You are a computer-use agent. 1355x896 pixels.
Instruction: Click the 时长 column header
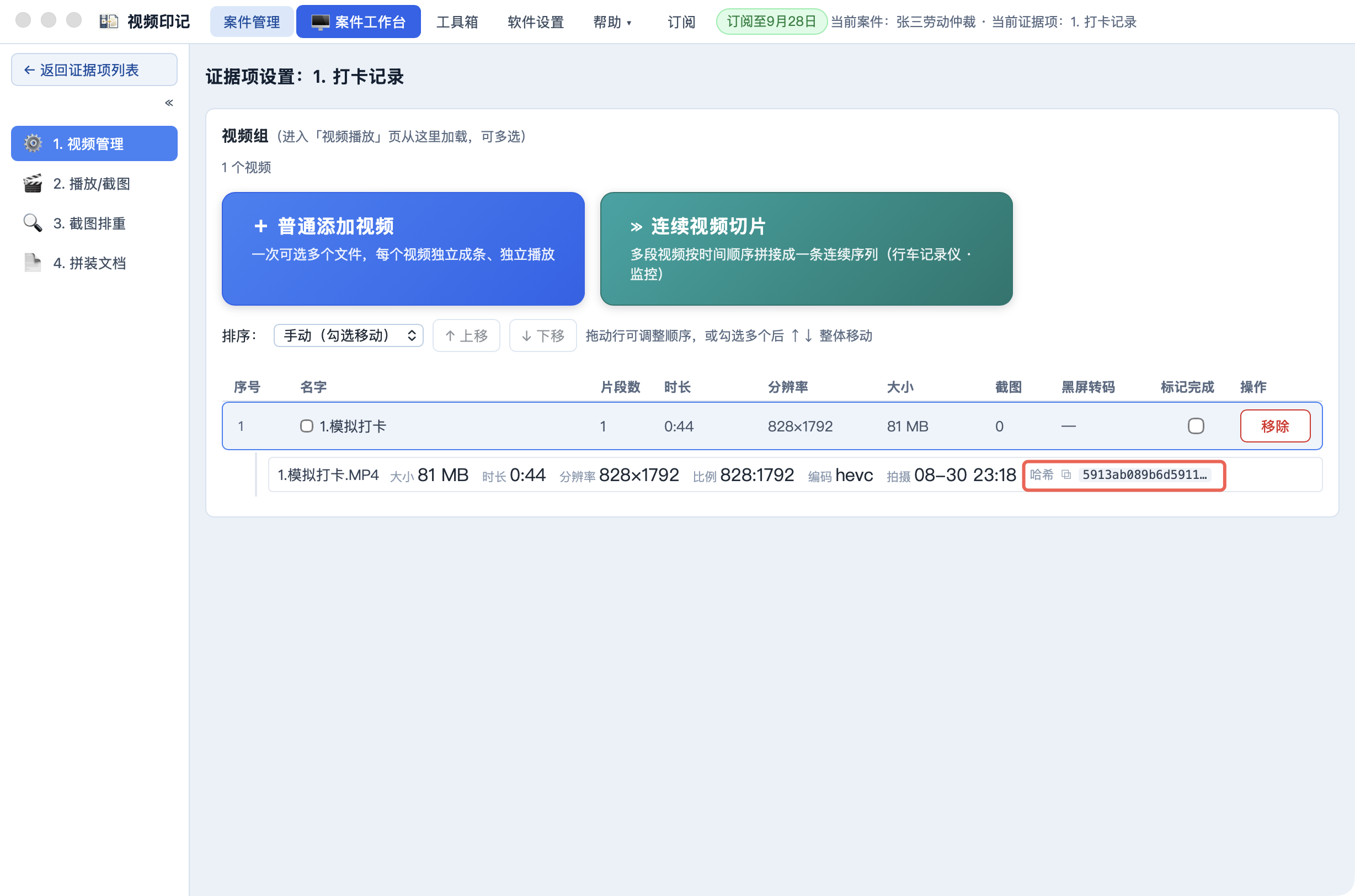pyautogui.click(x=677, y=387)
